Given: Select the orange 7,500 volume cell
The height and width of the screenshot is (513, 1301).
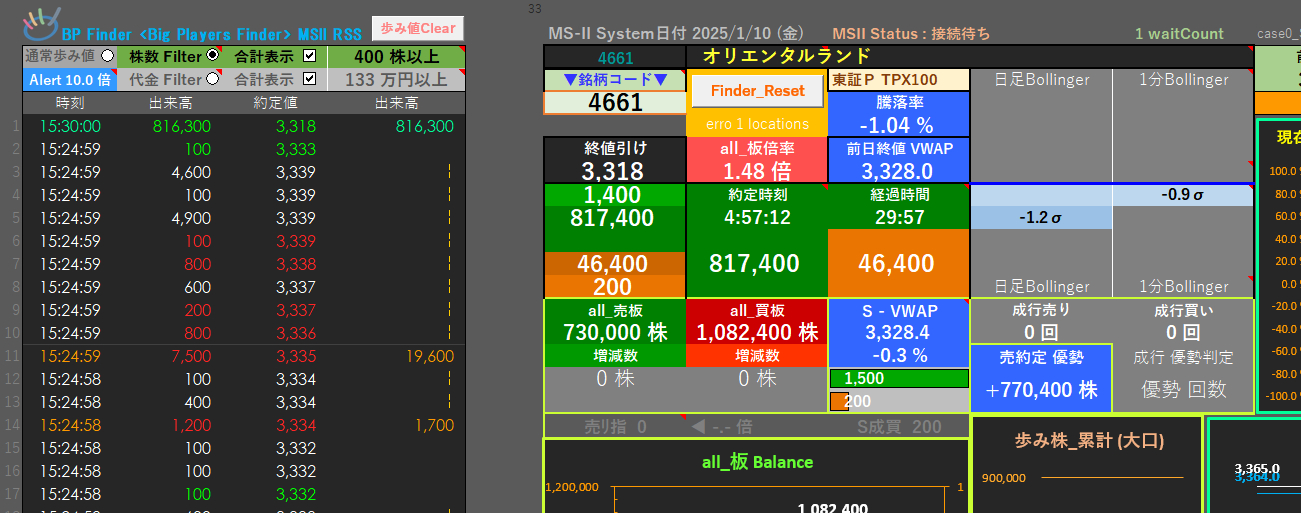Looking at the screenshot, I should (x=190, y=356).
